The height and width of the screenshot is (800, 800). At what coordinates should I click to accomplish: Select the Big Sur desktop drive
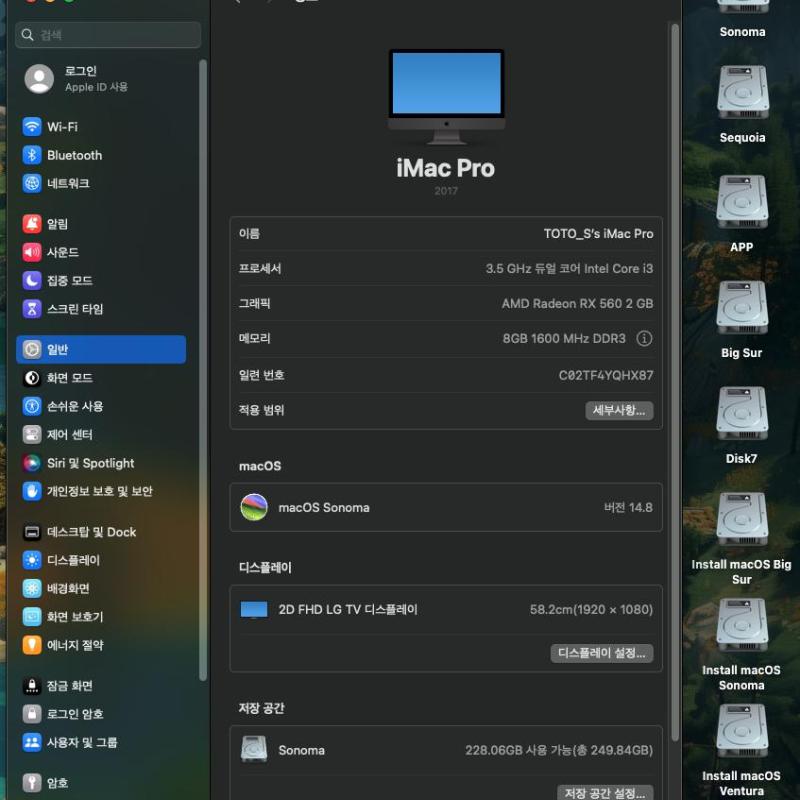[742, 310]
